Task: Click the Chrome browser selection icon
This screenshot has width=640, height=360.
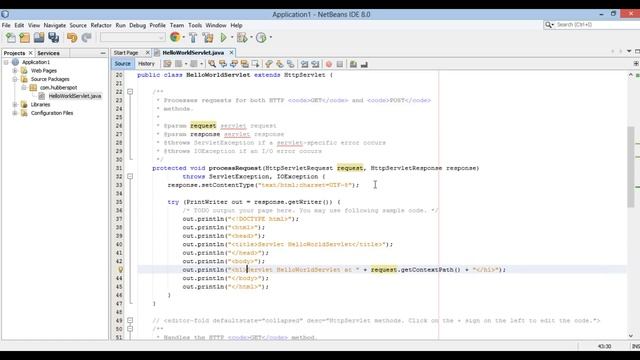Action: [x=175, y=37]
